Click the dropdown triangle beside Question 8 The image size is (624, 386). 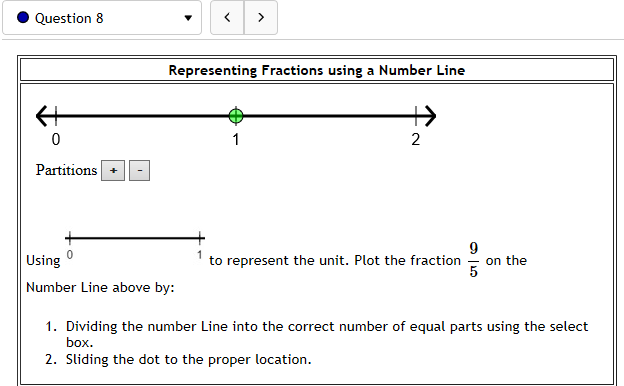[x=188, y=18]
